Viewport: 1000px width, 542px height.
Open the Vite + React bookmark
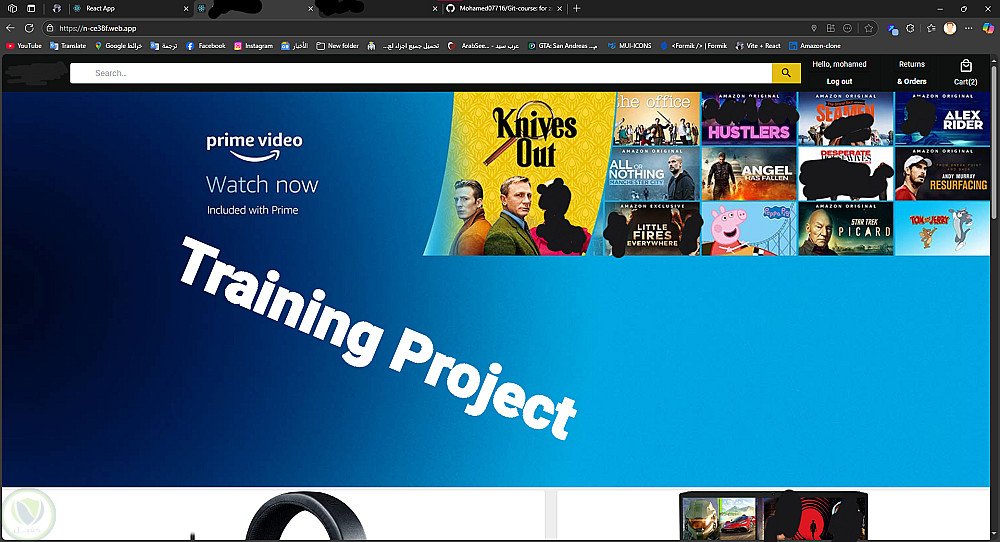coord(758,46)
